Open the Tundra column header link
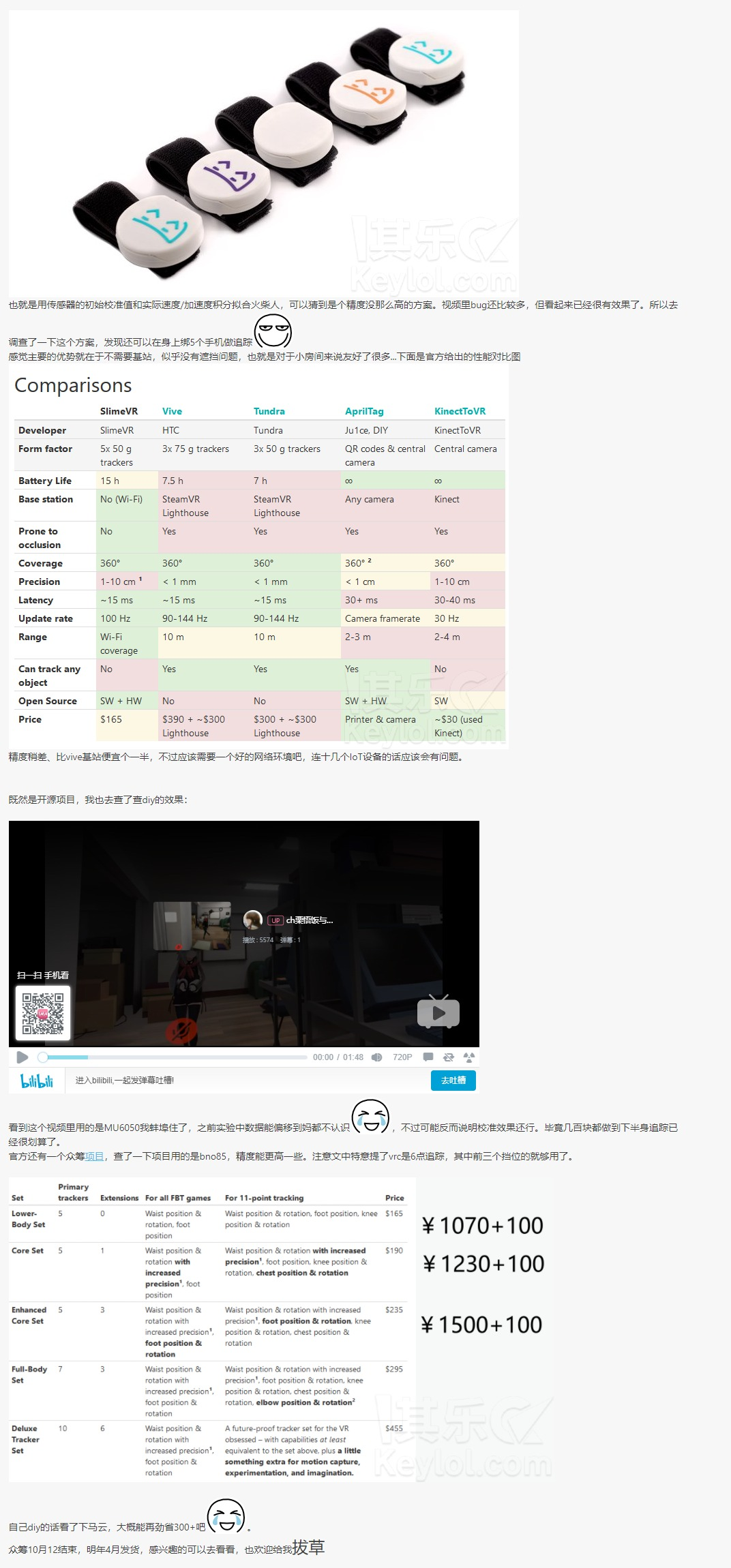Image resolution: width=731 pixels, height=1568 pixels. 269,411
